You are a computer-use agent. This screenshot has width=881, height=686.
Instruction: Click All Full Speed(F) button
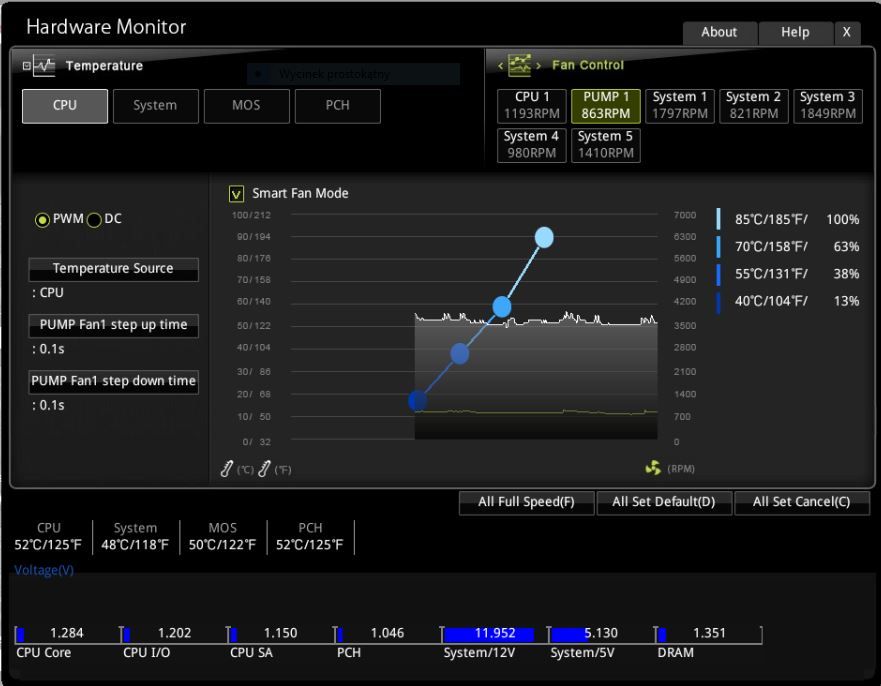[526, 502]
